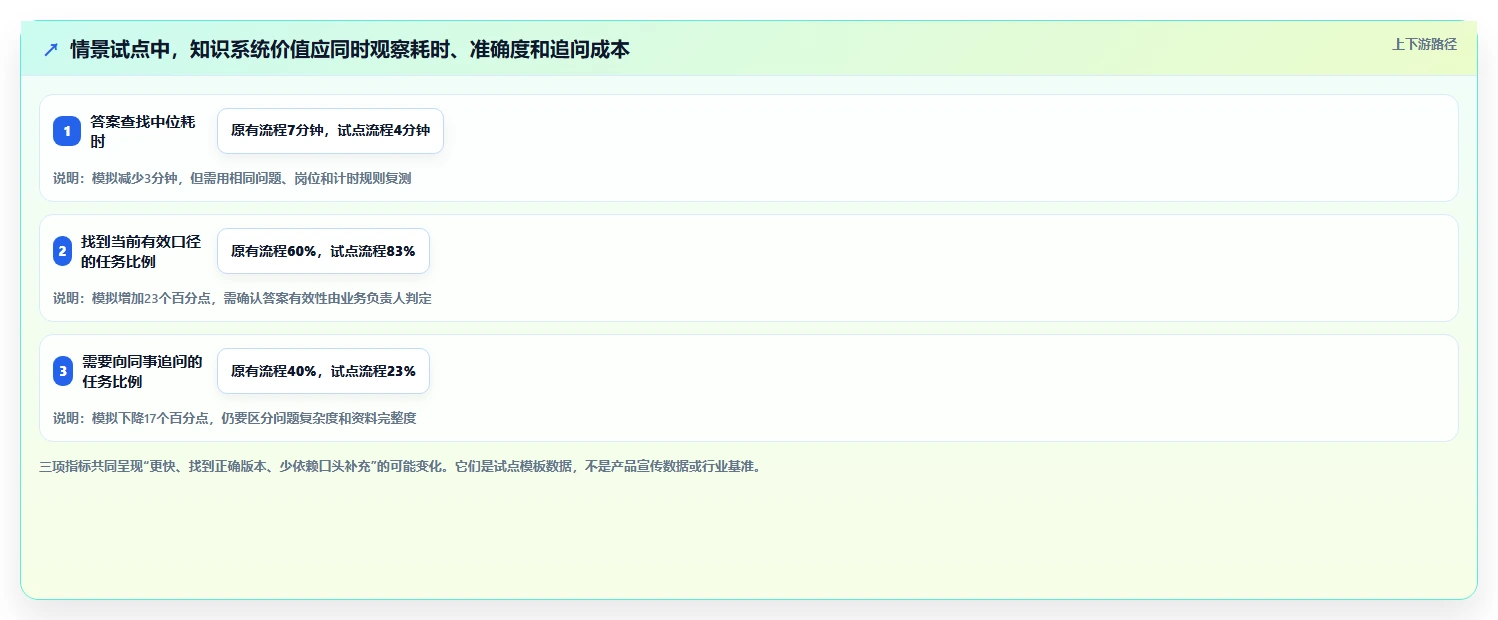Screen dimensions: 1498x620
Task: Click the 原有流程7分钟，试点流程4分钟 pill
Action: (x=330, y=131)
